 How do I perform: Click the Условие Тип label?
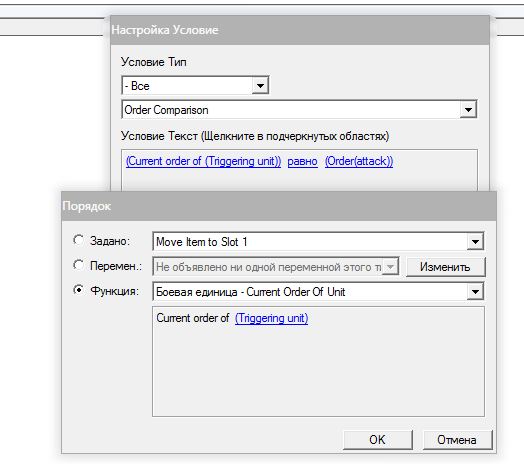click(154, 62)
